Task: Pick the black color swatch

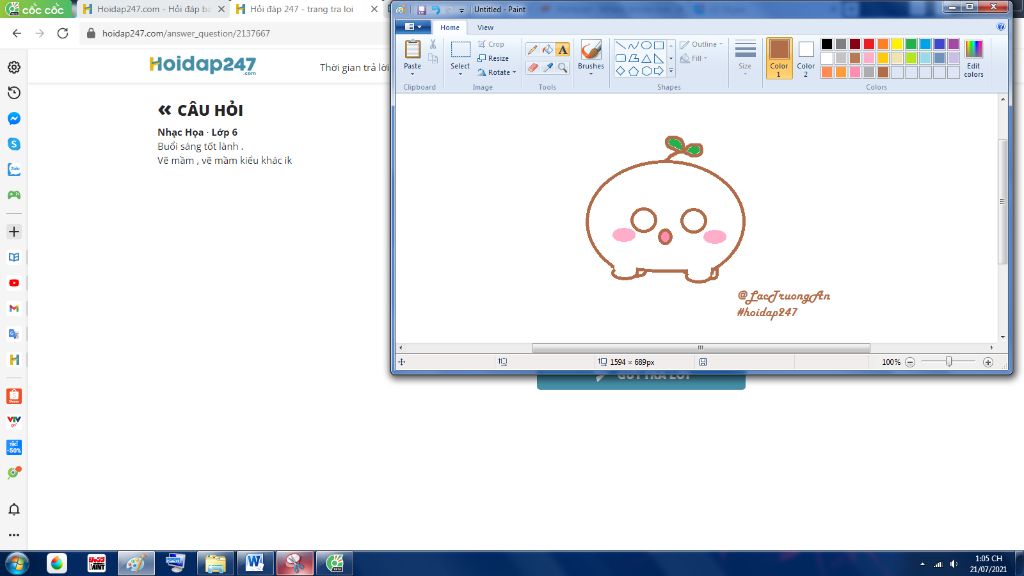Action: click(x=827, y=44)
